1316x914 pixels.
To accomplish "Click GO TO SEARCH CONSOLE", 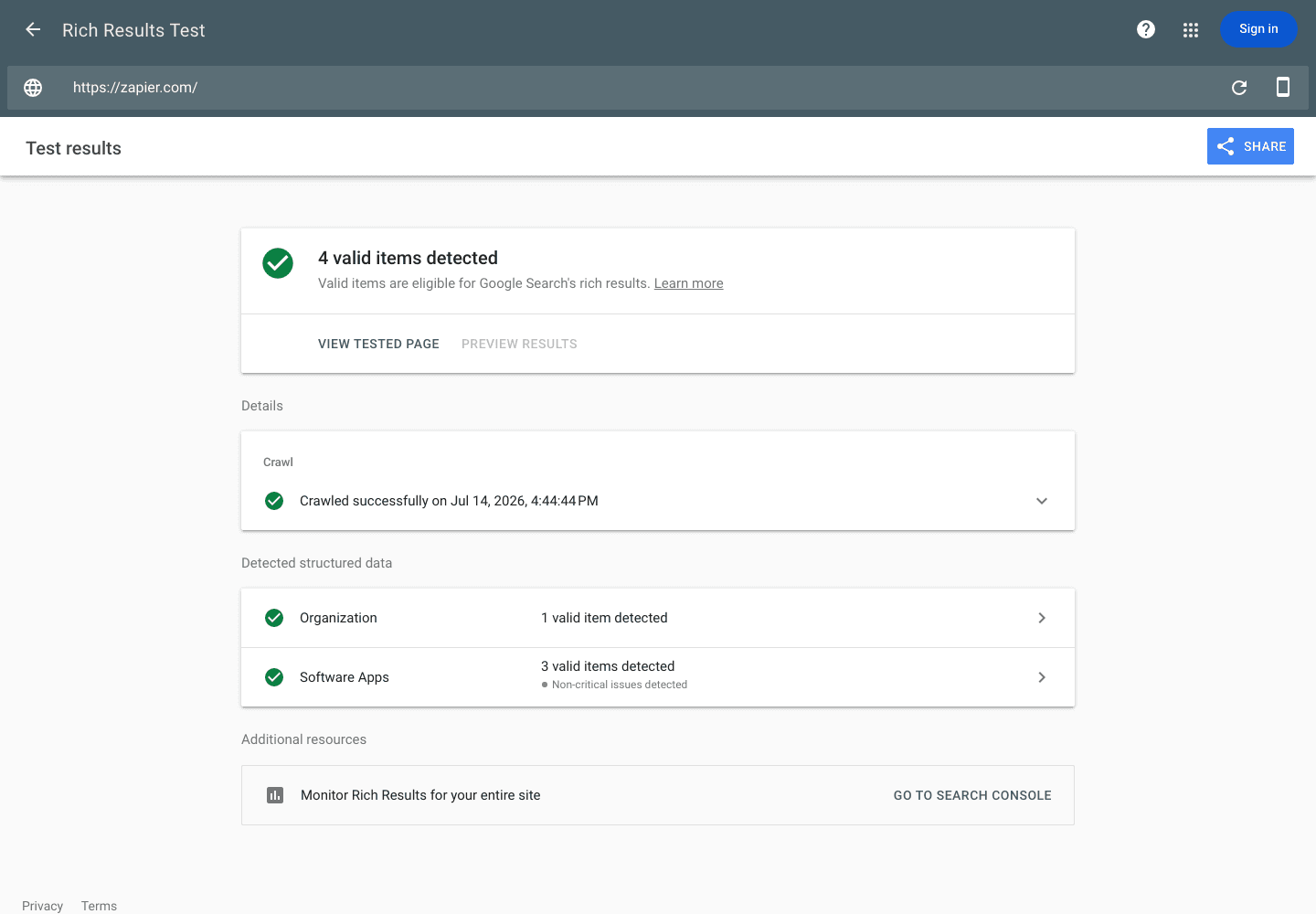I will point(972,795).
